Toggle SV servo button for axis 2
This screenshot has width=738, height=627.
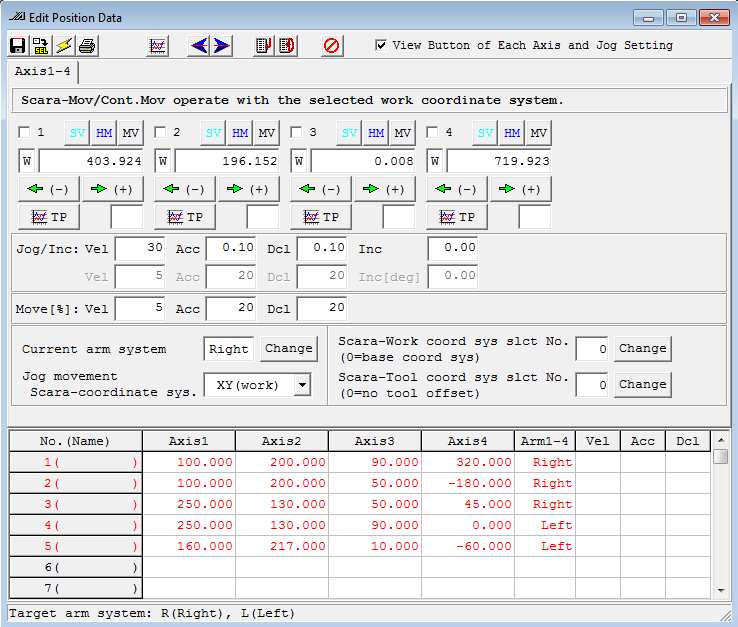click(213, 133)
